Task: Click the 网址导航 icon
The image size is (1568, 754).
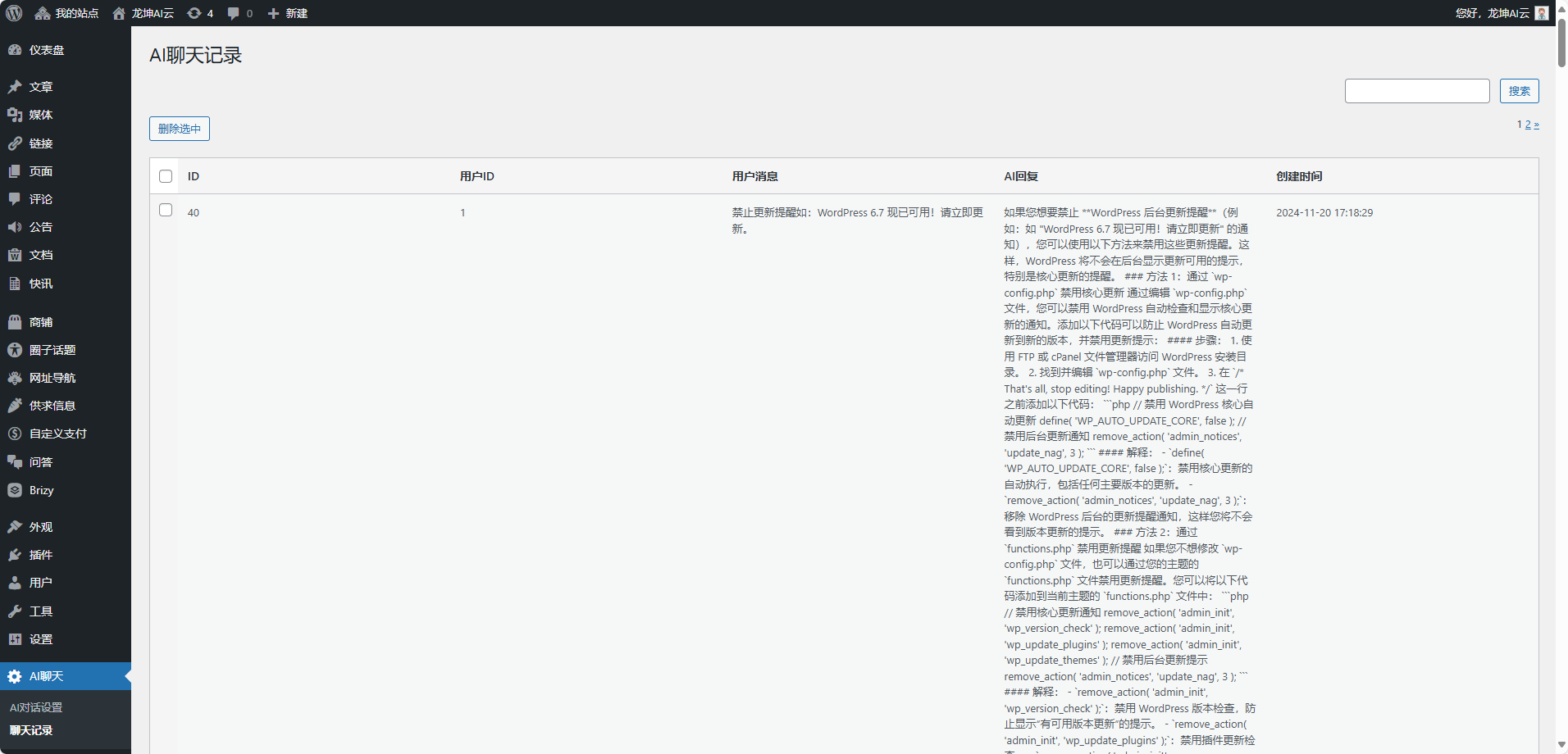Action: click(x=15, y=378)
